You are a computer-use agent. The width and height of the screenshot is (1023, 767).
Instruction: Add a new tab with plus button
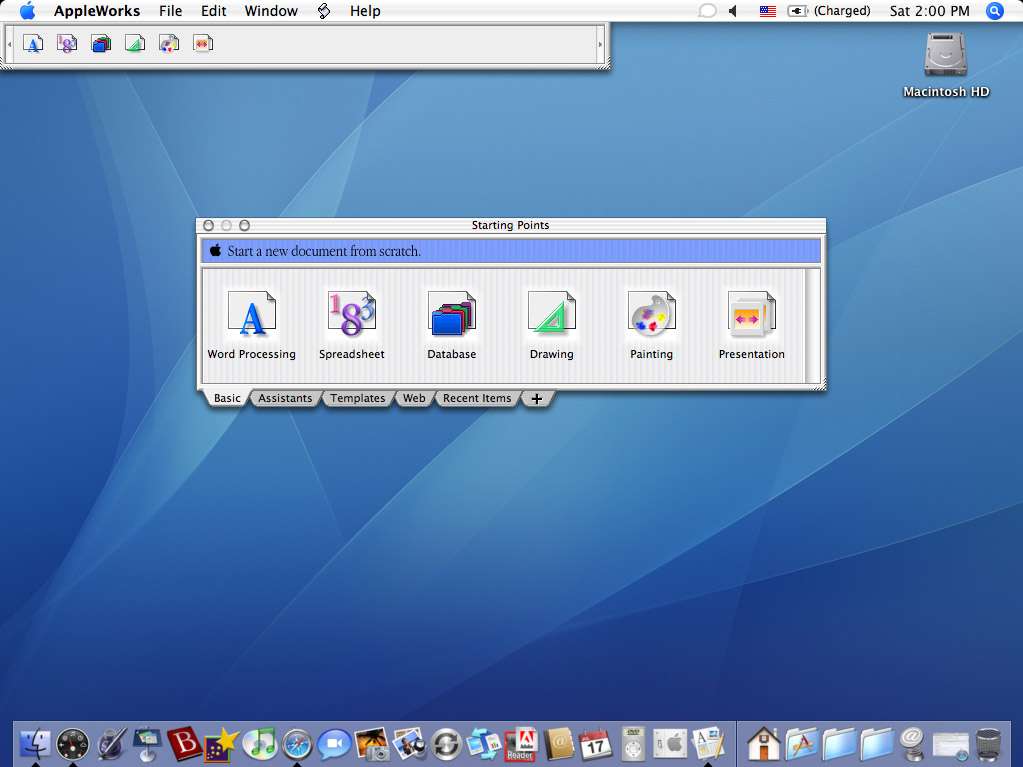coord(536,399)
